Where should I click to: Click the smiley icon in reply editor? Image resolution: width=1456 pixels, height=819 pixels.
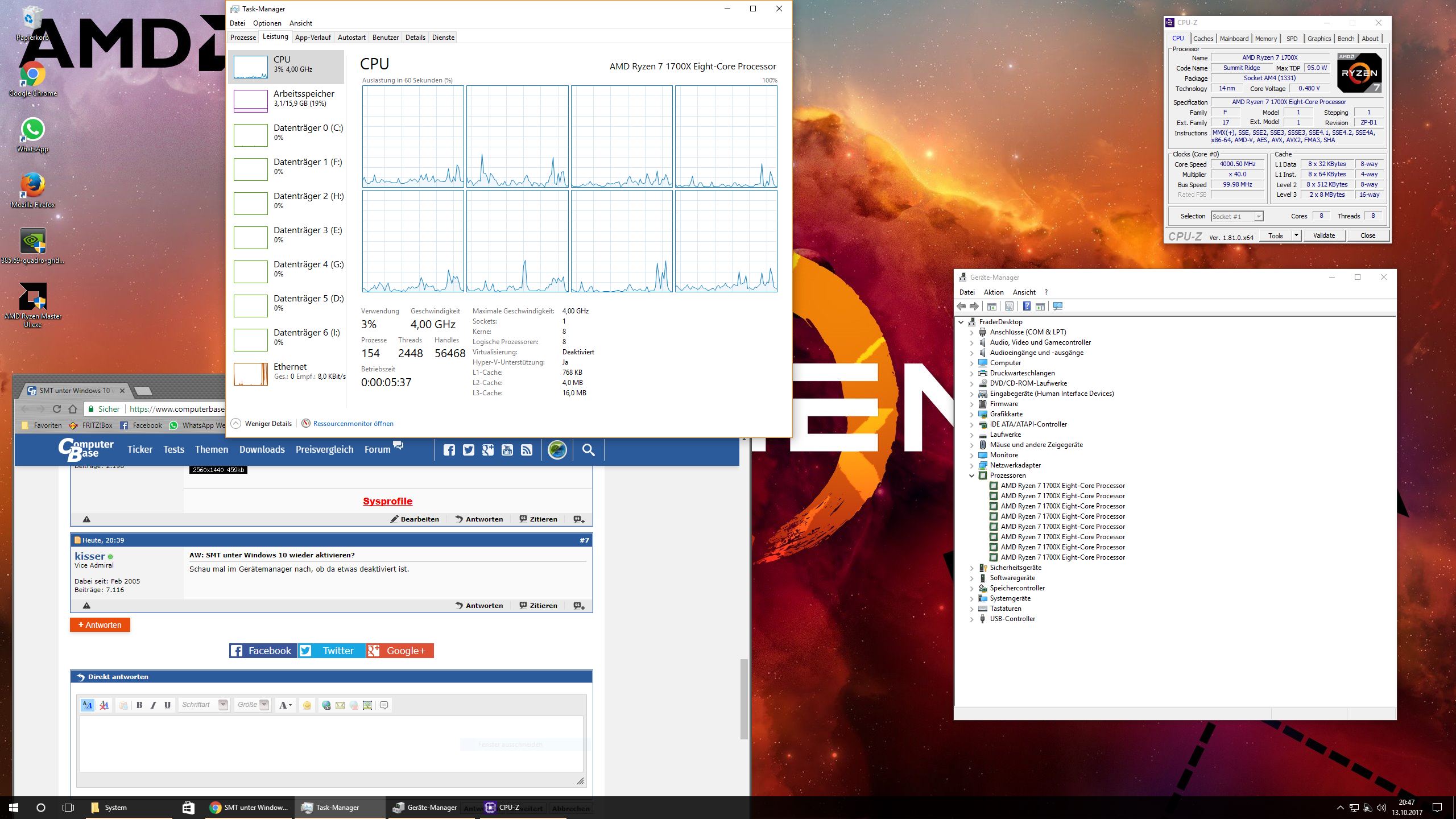click(307, 705)
